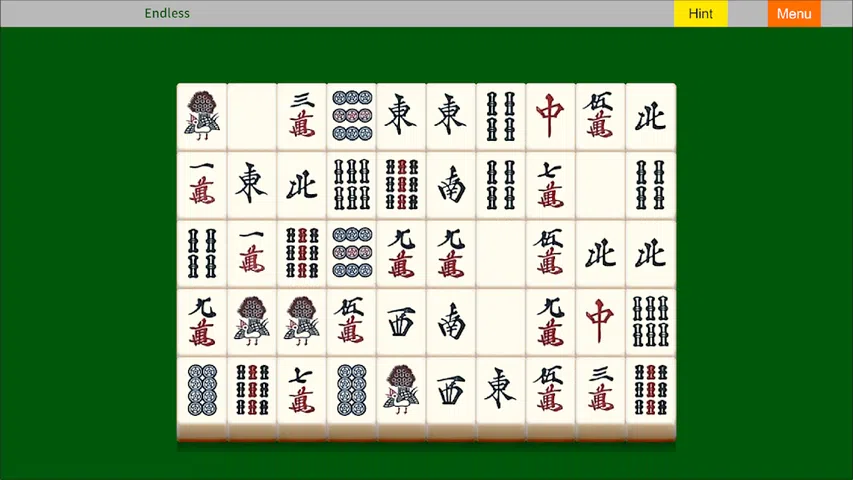This screenshot has width=853, height=480.
Task: Select the 北 north tile in top row
Action: click(650, 116)
